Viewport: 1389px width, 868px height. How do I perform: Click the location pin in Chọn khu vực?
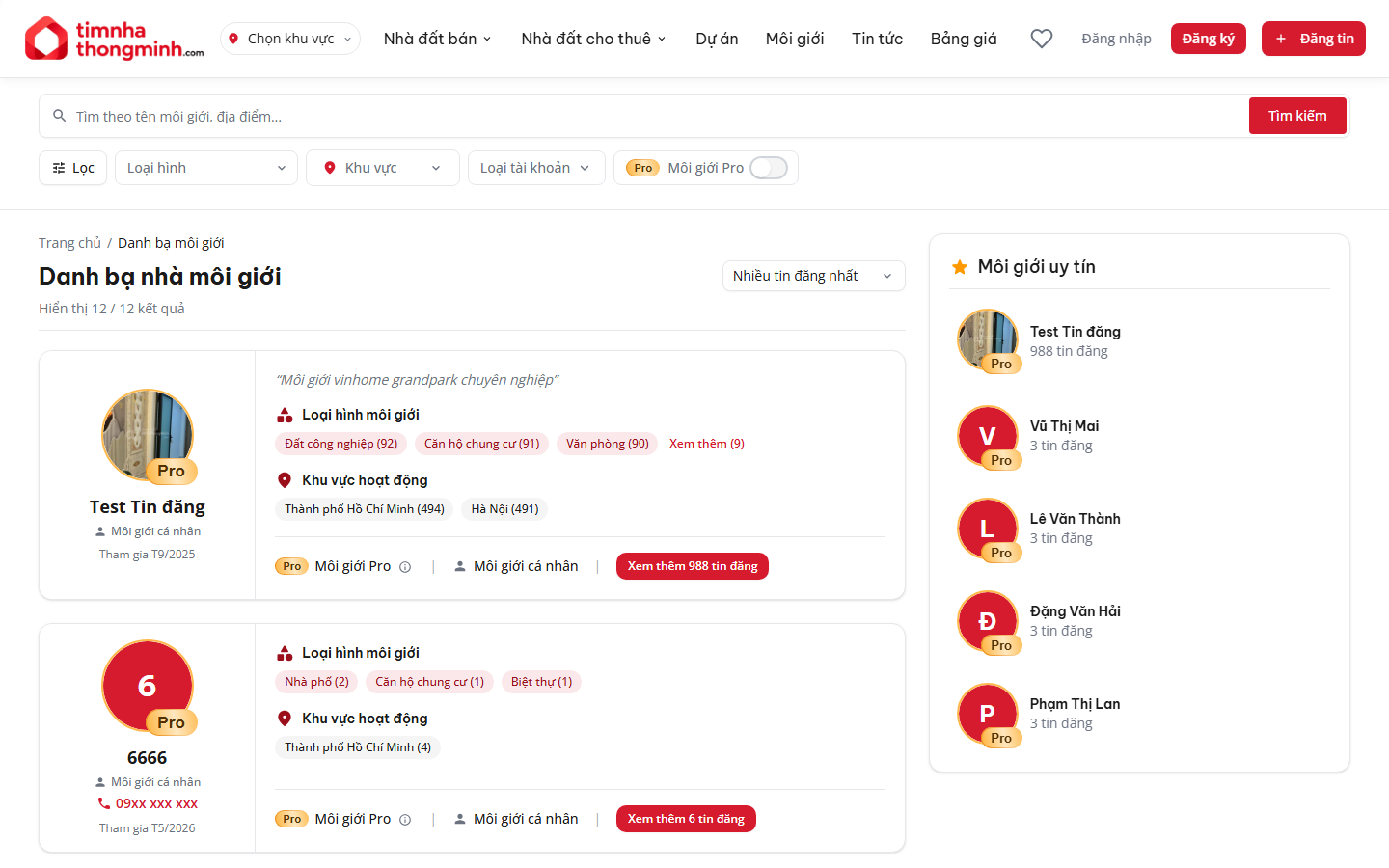[x=233, y=39]
